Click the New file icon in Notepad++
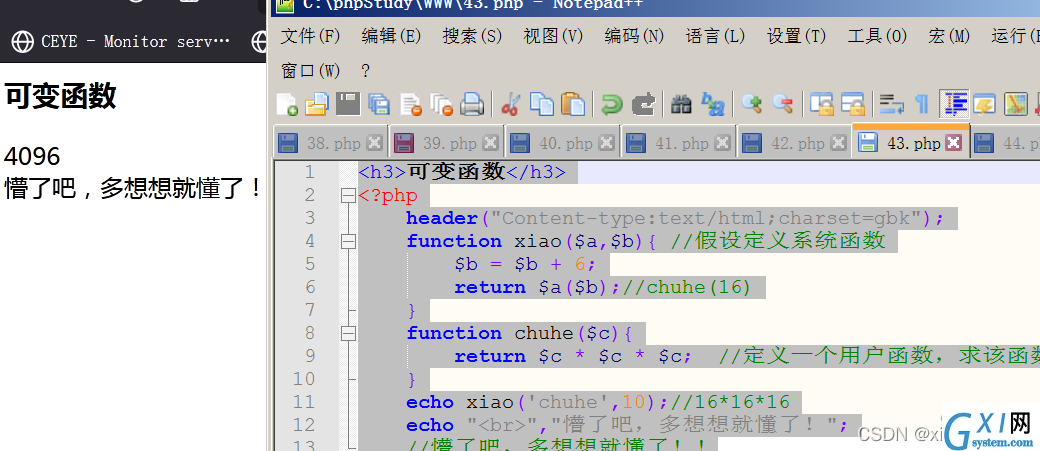 [287, 104]
